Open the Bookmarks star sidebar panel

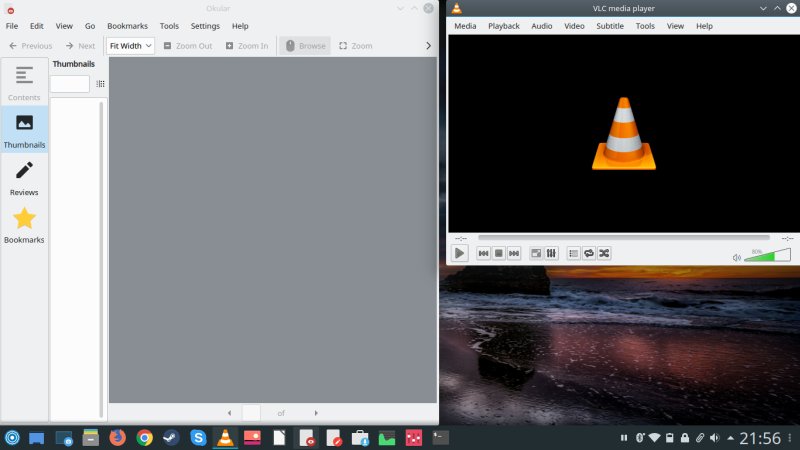pyautogui.click(x=24, y=224)
